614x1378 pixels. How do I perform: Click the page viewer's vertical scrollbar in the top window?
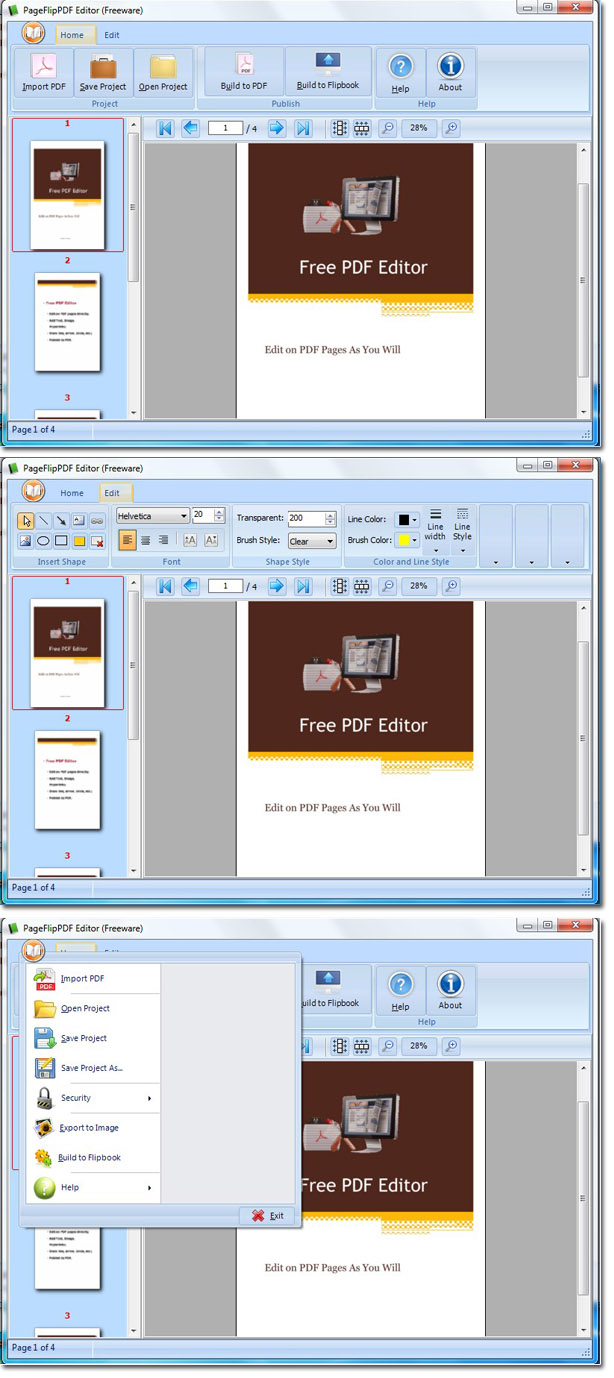(583, 281)
